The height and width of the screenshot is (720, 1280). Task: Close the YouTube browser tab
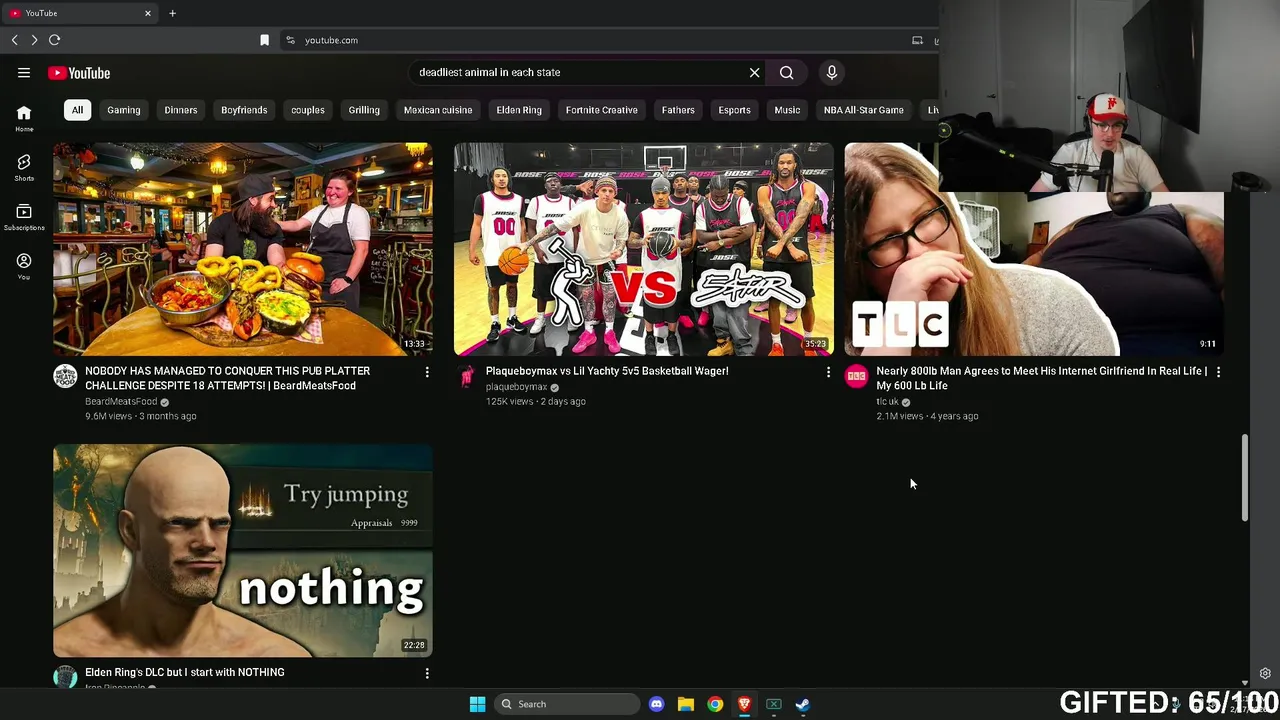tap(148, 13)
